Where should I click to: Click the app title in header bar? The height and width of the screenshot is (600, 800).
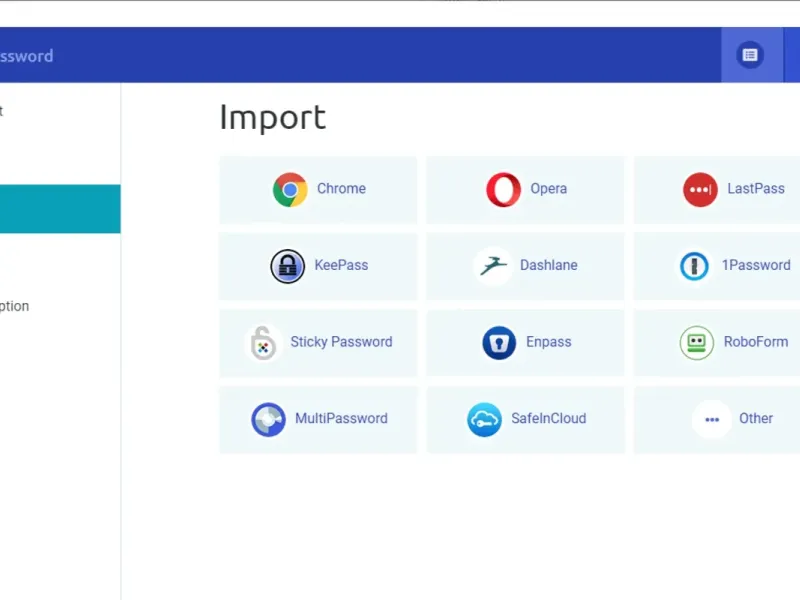[27, 56]
